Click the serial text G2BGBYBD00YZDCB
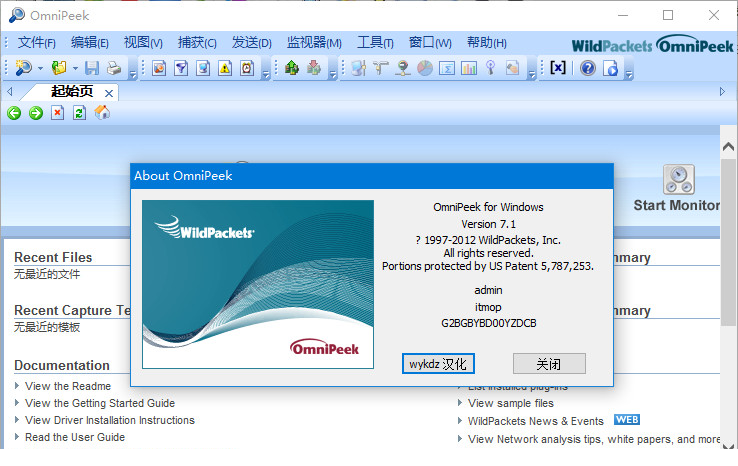Screen dimensions: 738x466 (489, 323)
